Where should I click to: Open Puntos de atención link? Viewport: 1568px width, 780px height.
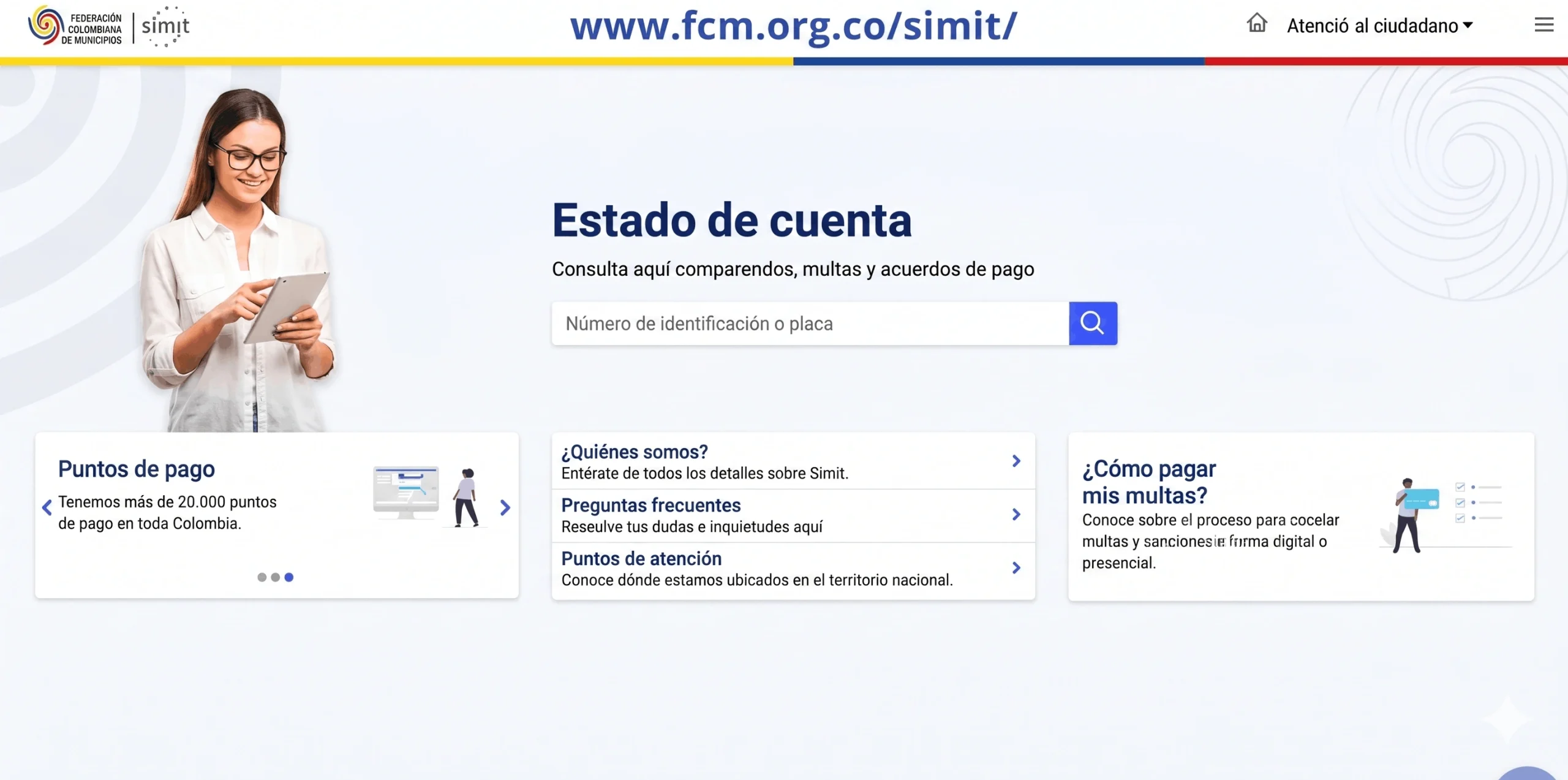(x=641, y=559)
